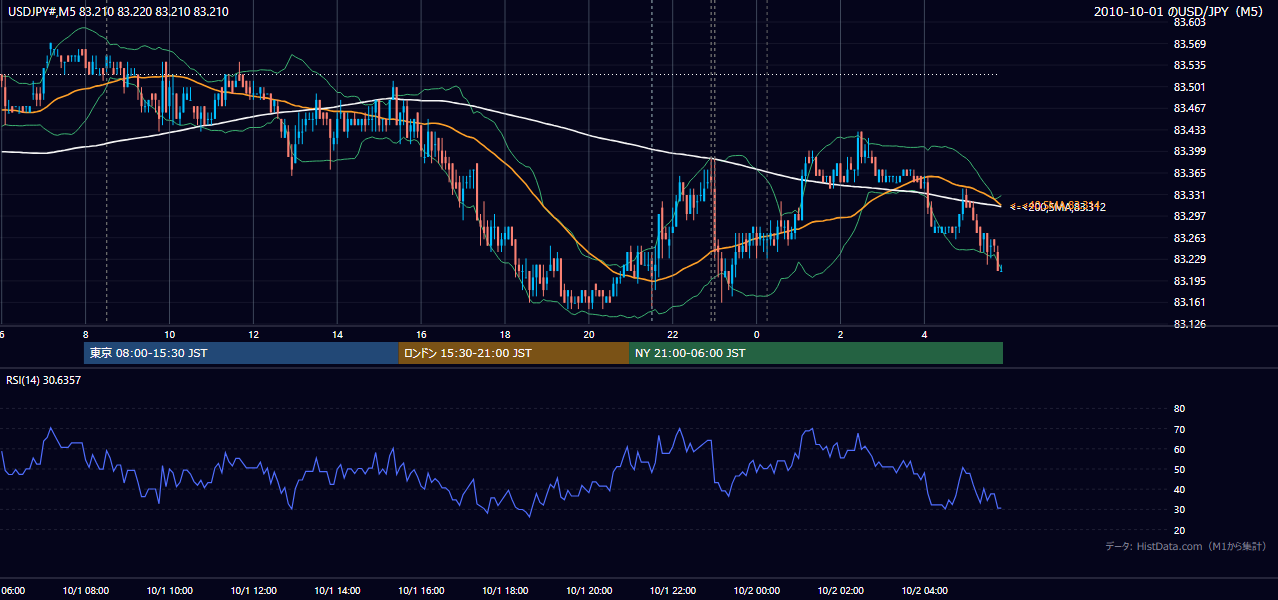This screenshot has height=600, width=1278.
Task: Click the データ: HistData.com source credit
Action: [x=1185, y=546]
